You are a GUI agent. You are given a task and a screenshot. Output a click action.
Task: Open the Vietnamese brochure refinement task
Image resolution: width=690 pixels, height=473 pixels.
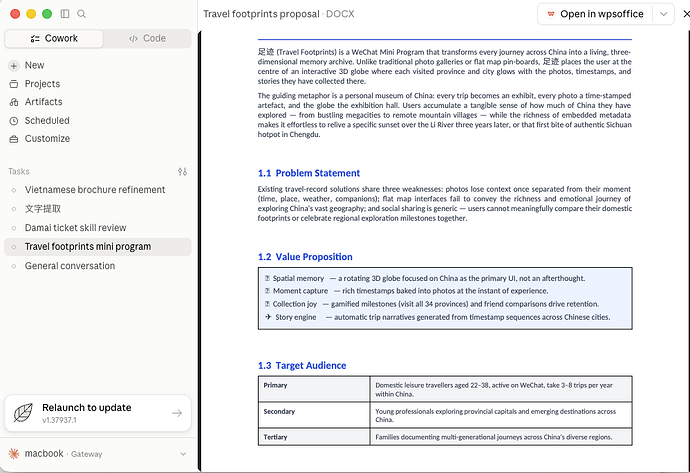tap(98, 190)
